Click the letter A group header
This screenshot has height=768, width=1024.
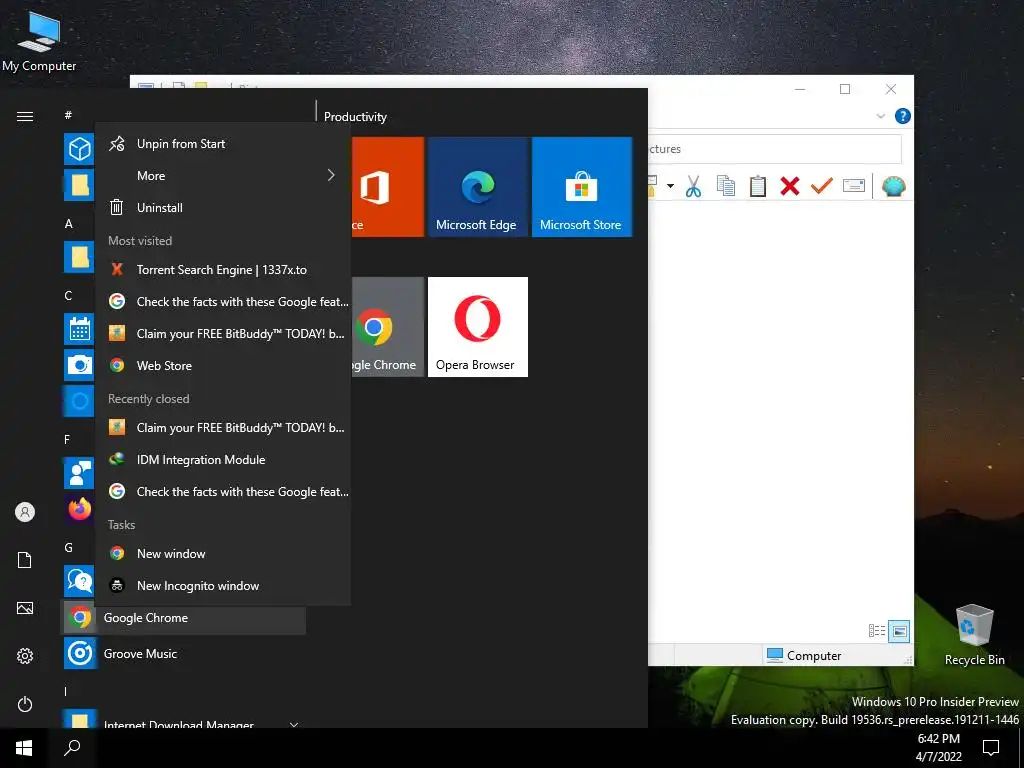[69, 224]
